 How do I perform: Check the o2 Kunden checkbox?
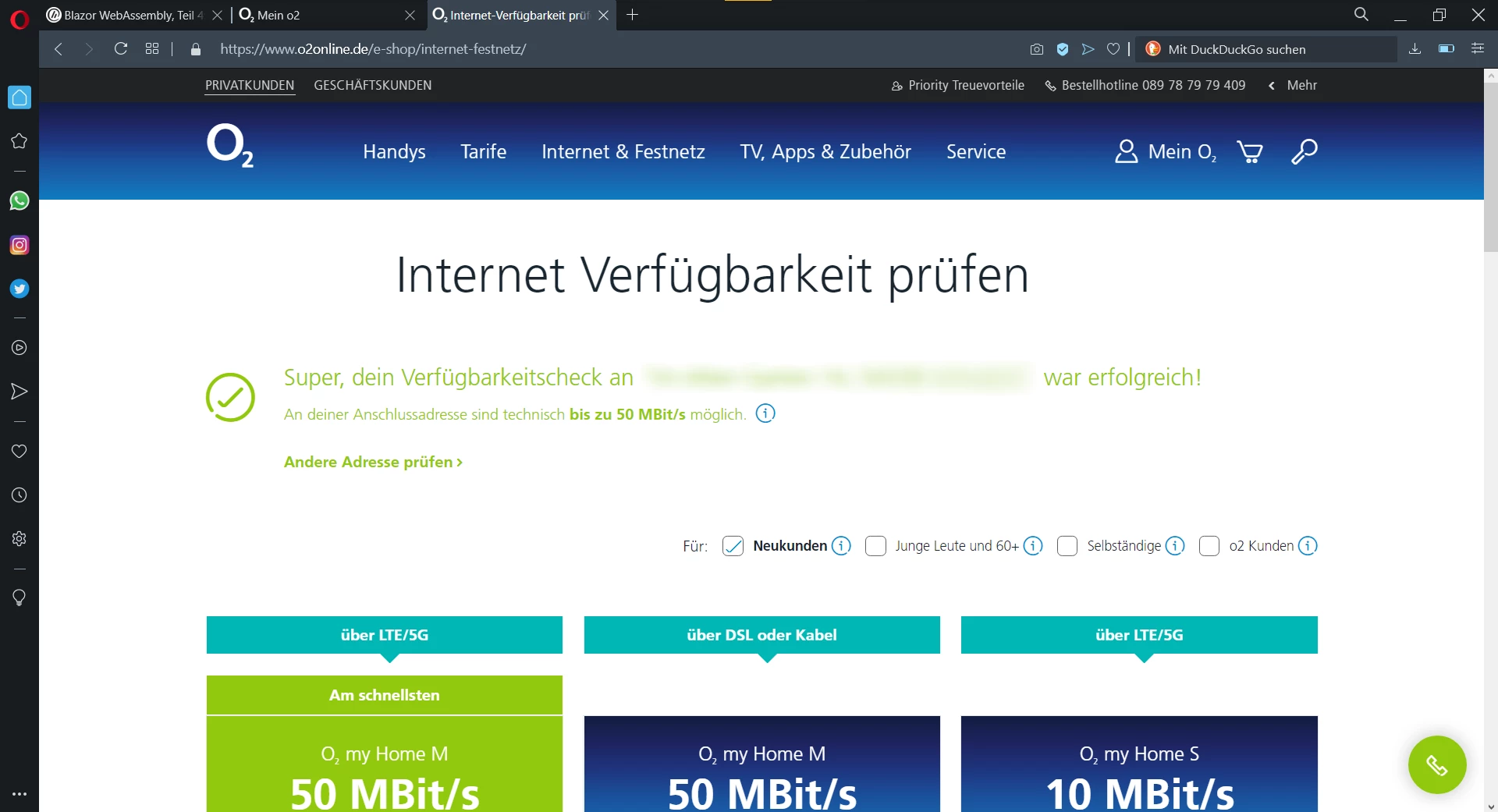point(1209,546)
